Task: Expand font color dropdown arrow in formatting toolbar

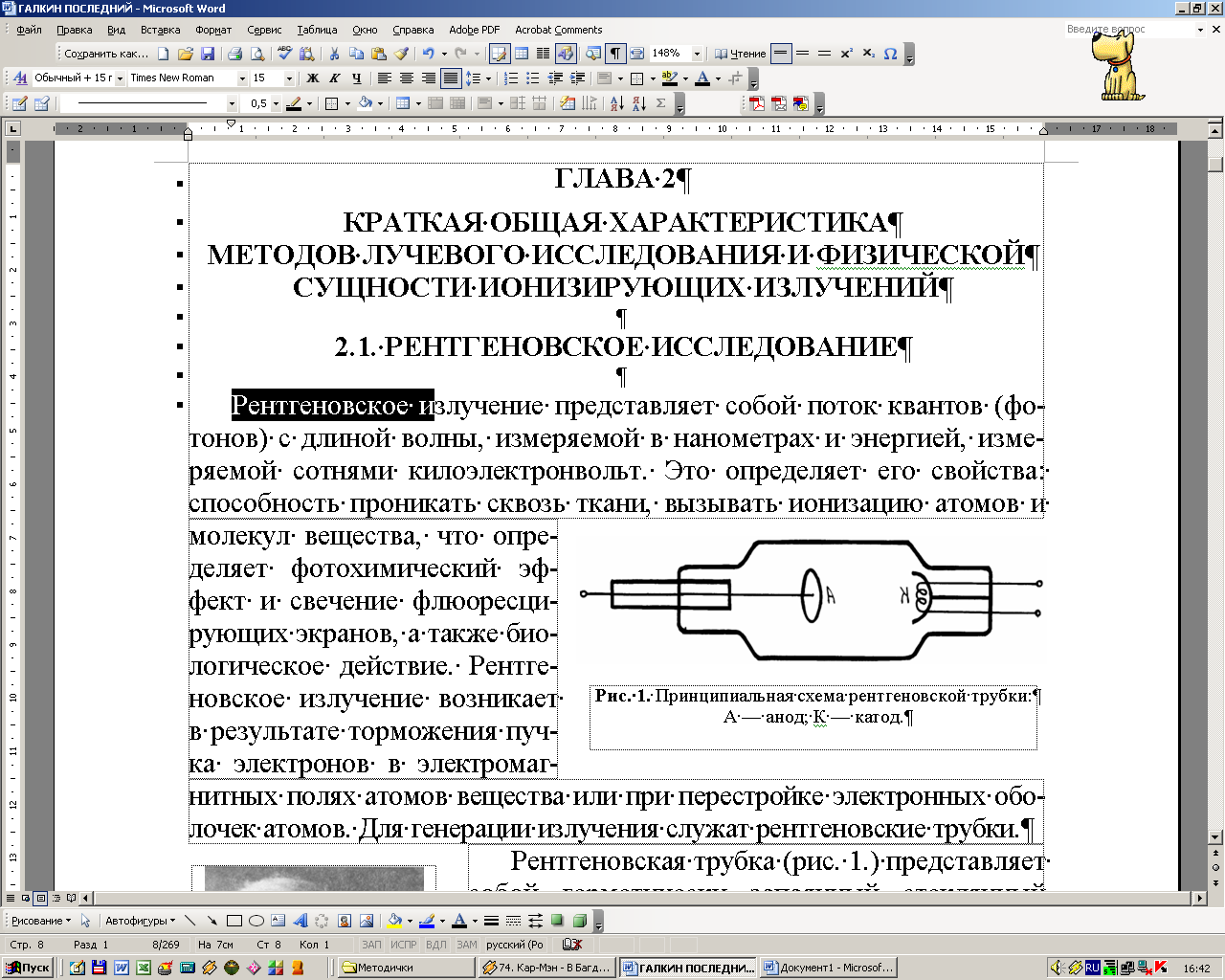Action: (718, 78)
